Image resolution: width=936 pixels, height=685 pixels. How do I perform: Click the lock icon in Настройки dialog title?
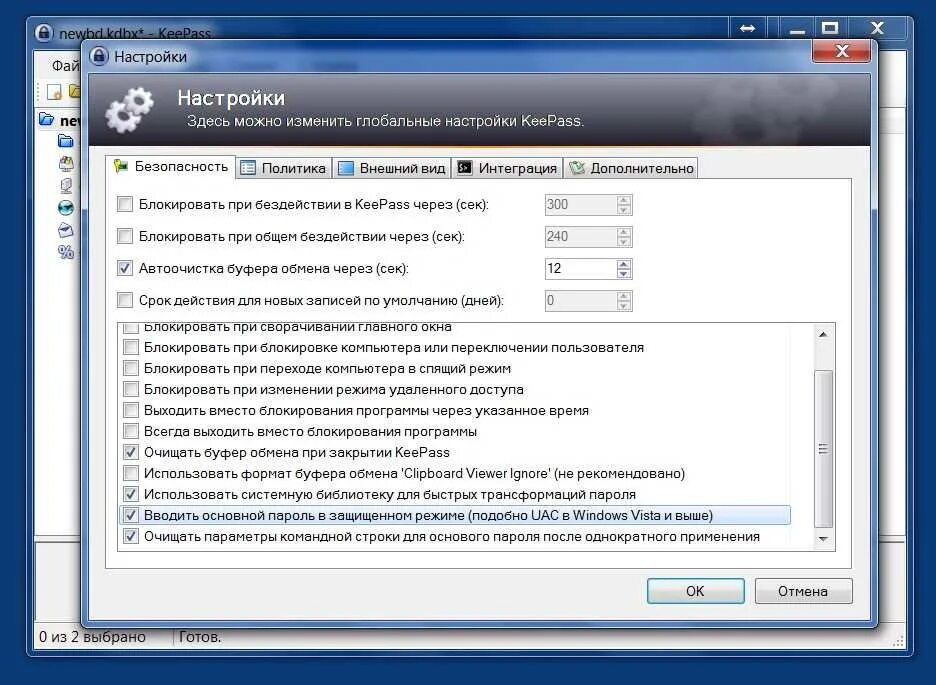point(98,57)
